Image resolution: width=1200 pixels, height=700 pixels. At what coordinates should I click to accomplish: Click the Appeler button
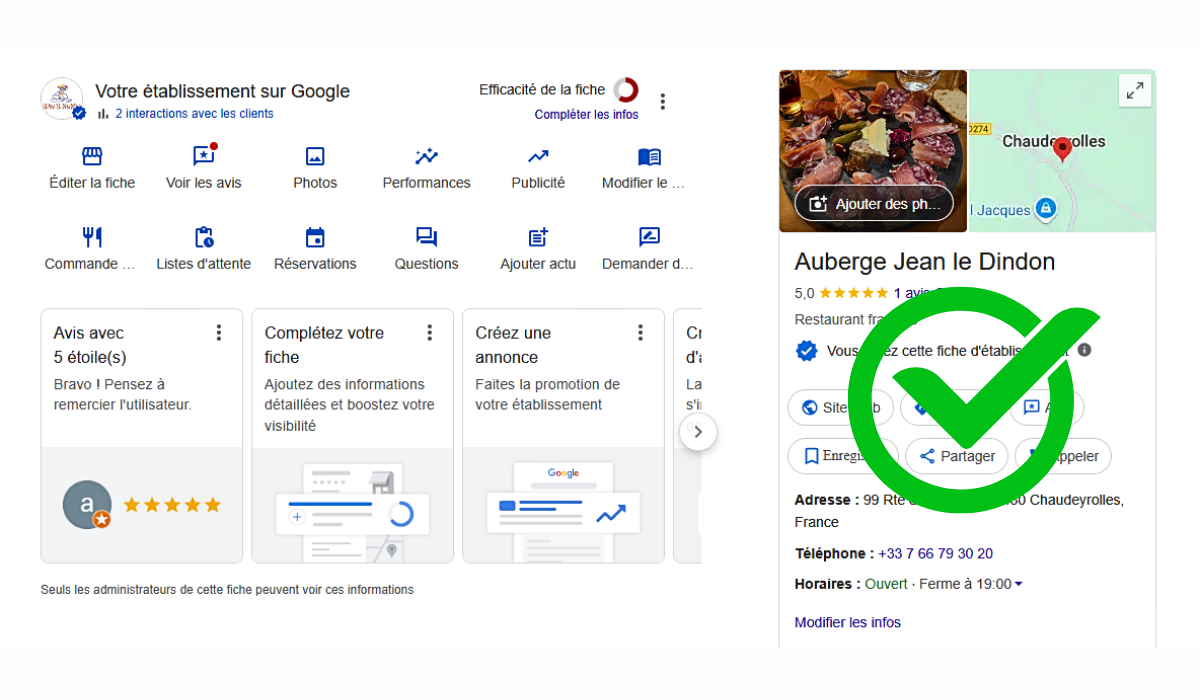tap(1063, 456)
